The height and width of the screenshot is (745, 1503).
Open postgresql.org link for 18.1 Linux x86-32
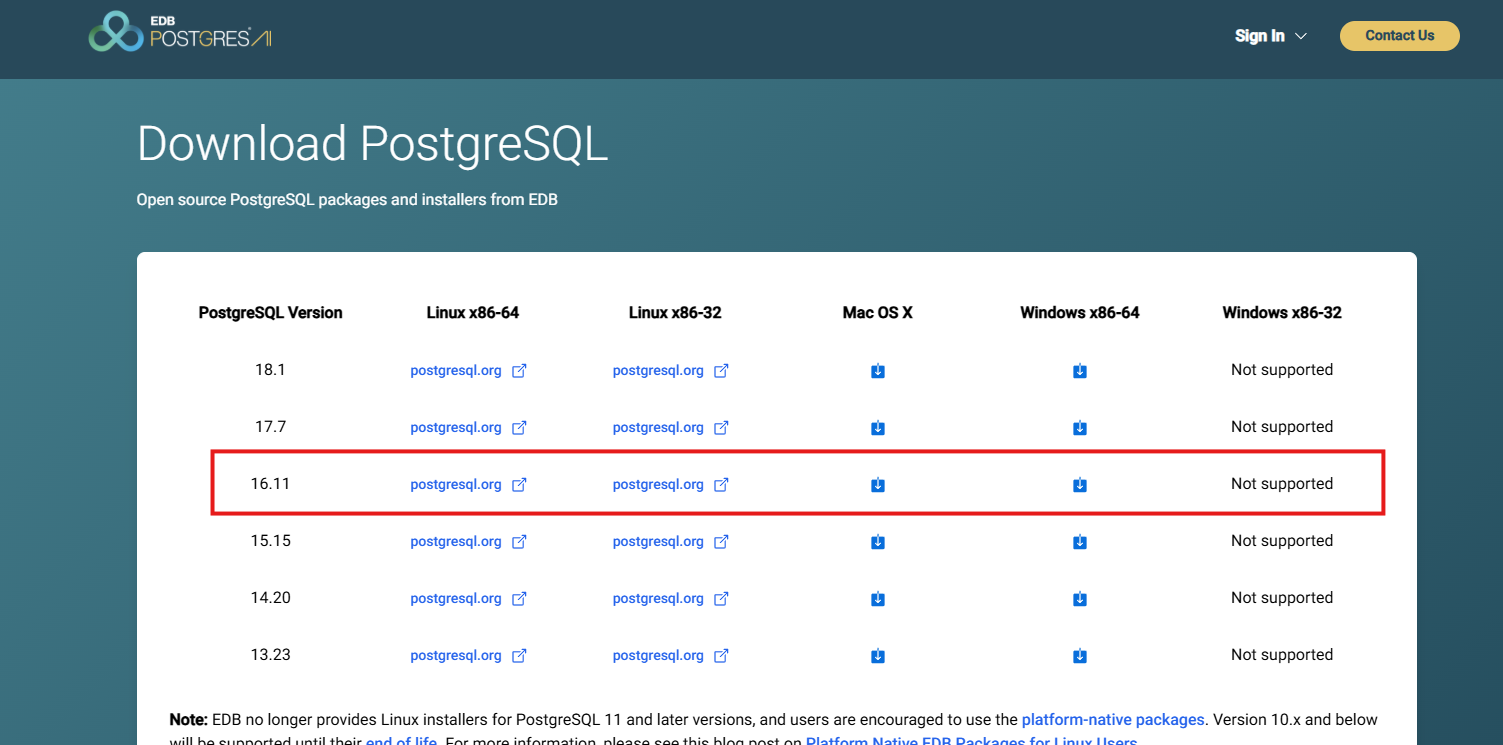(671, 371)
